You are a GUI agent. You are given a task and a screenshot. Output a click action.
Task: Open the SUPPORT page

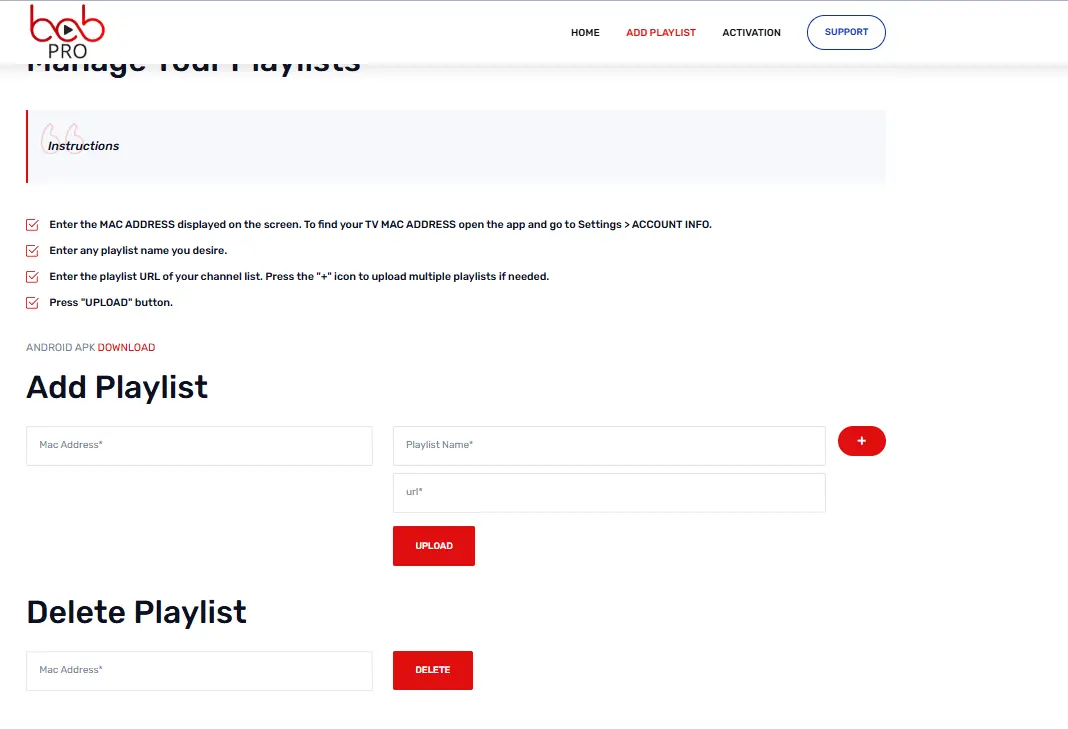[x=846, y=32]
